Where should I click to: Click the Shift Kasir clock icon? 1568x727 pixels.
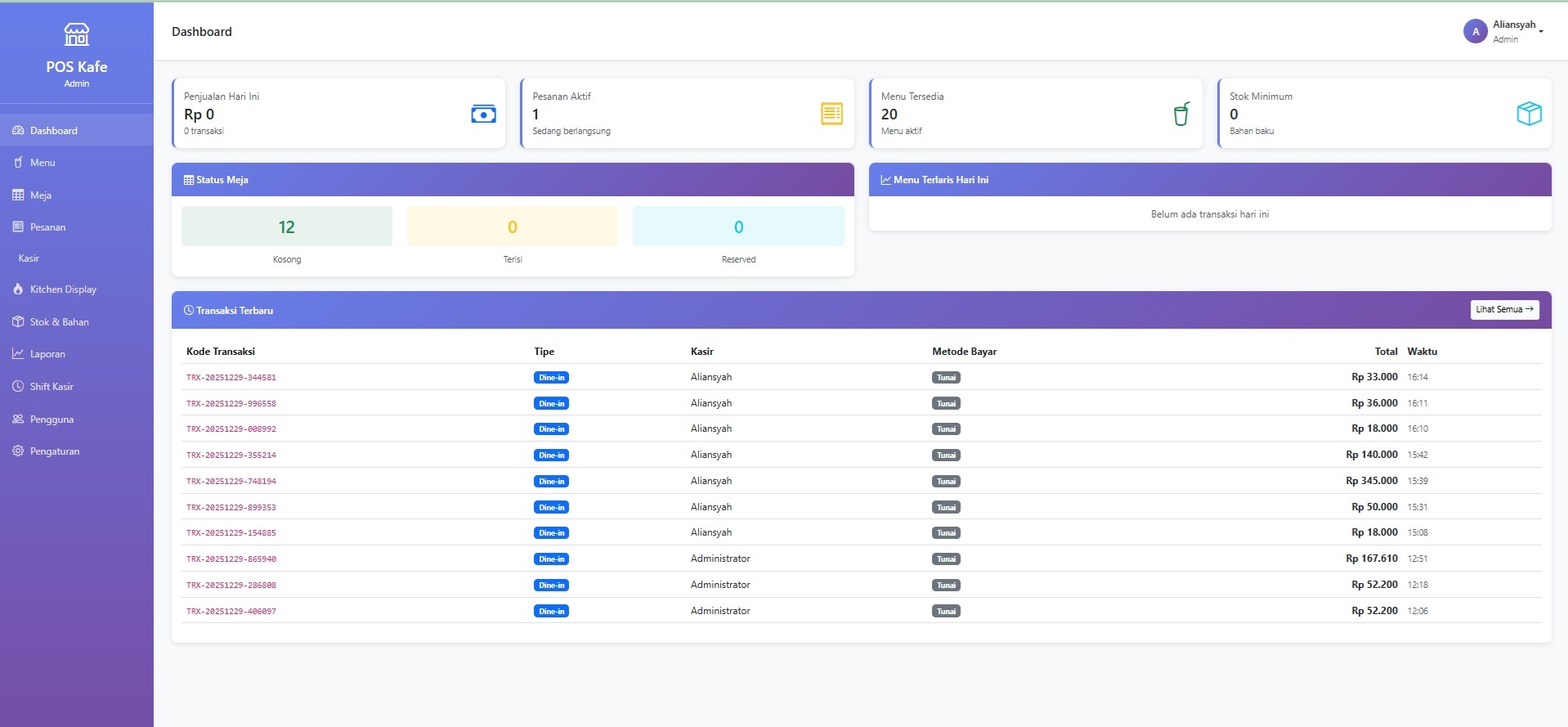(x=18, y=387)
